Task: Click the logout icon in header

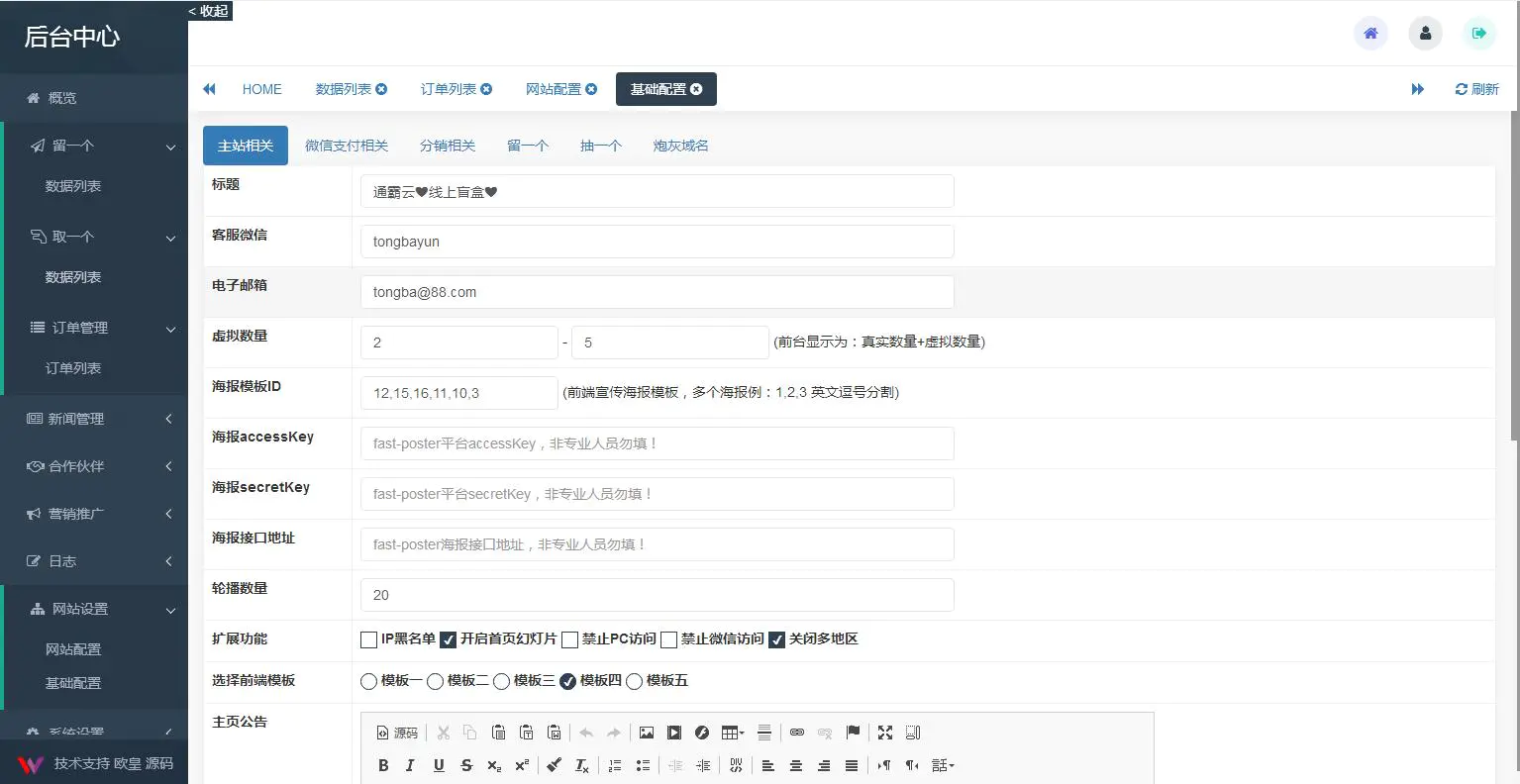Action: (1479, 33)
